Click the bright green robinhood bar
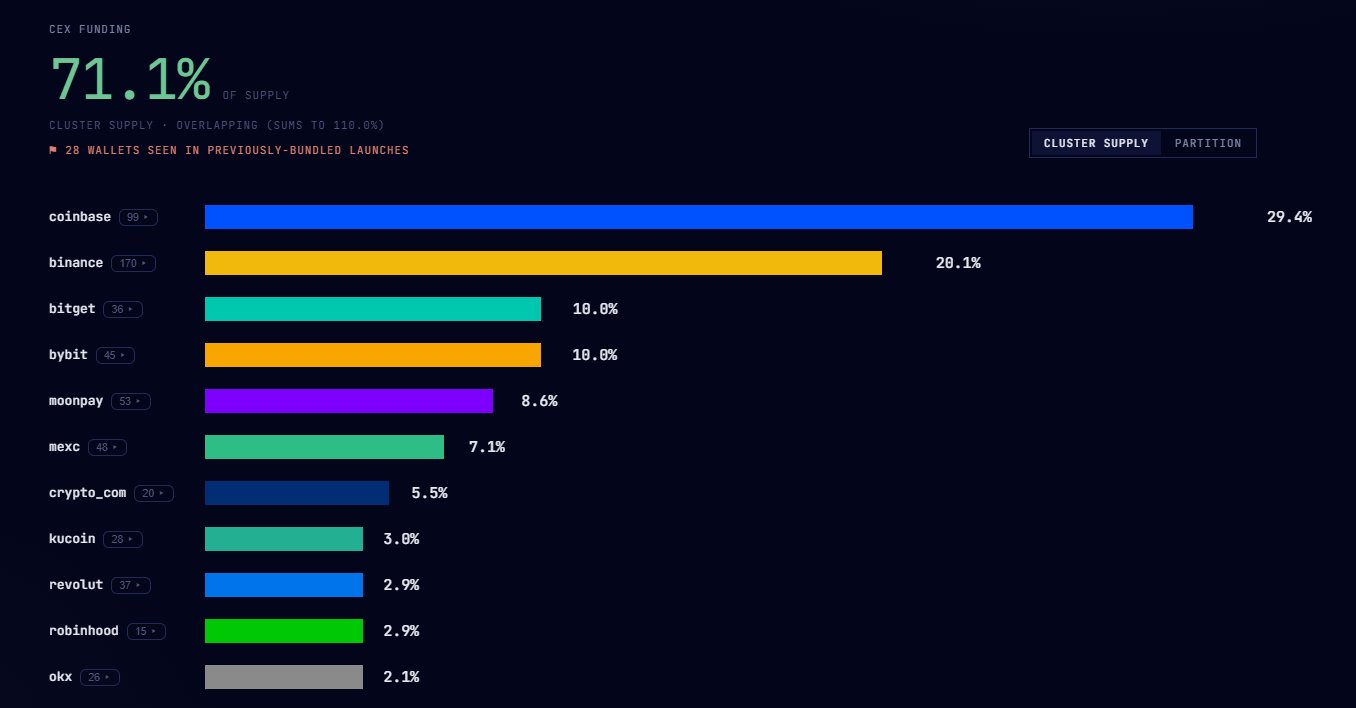The height and width of the screenshot is (708, 1356). 284,631
